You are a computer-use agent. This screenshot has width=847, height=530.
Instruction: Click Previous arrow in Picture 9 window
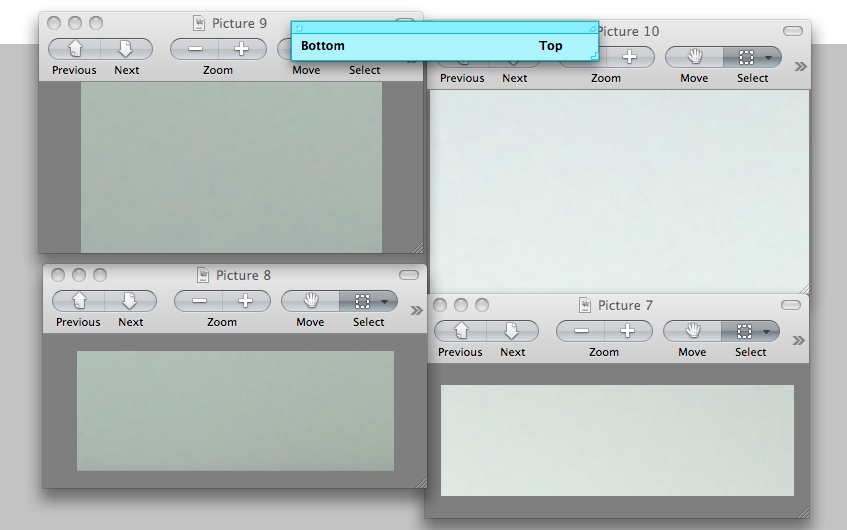pos(75,49)
